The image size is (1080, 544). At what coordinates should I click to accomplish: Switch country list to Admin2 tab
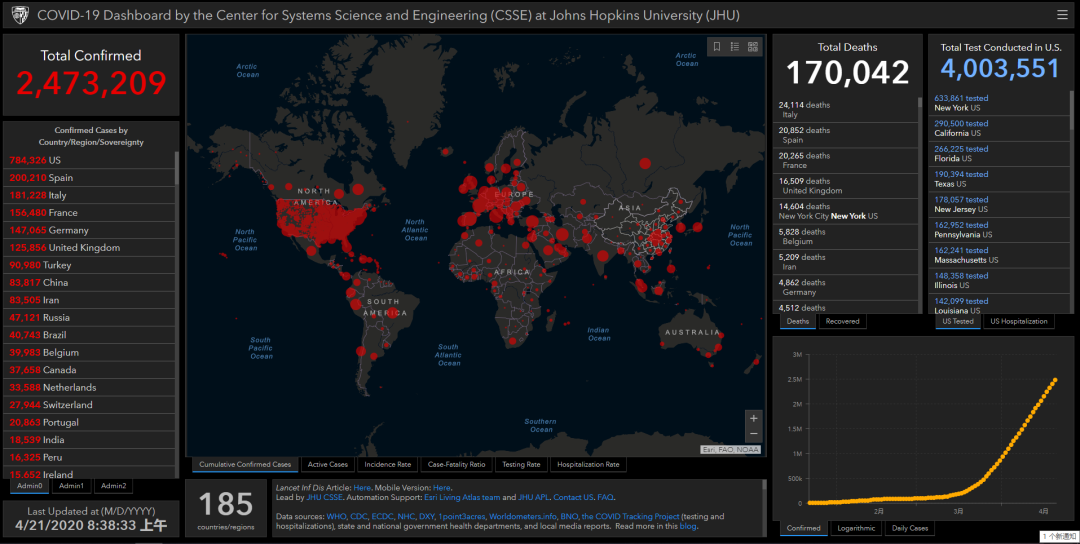114,486
